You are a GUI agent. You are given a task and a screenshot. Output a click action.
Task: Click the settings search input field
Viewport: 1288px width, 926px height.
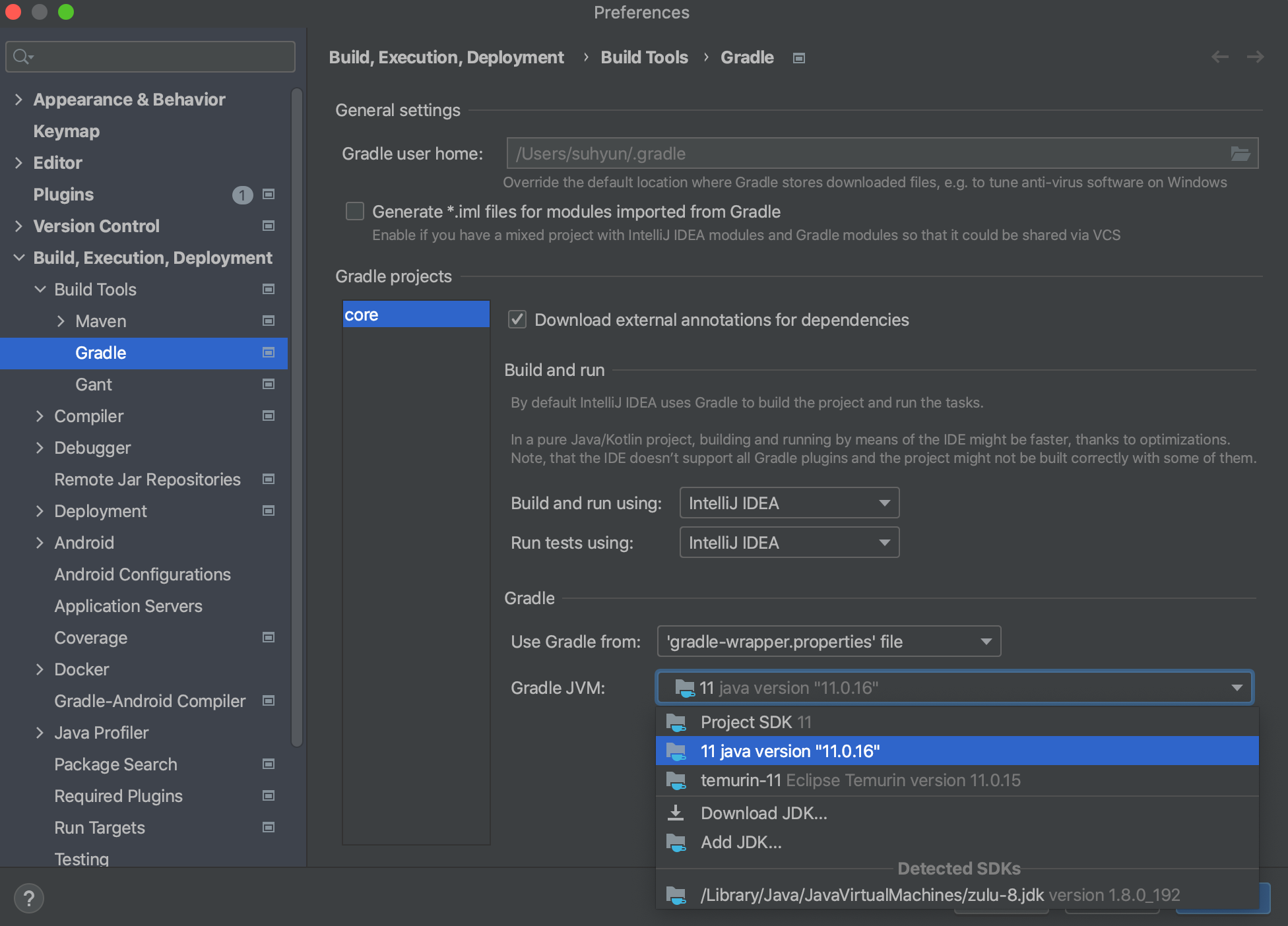150,57
